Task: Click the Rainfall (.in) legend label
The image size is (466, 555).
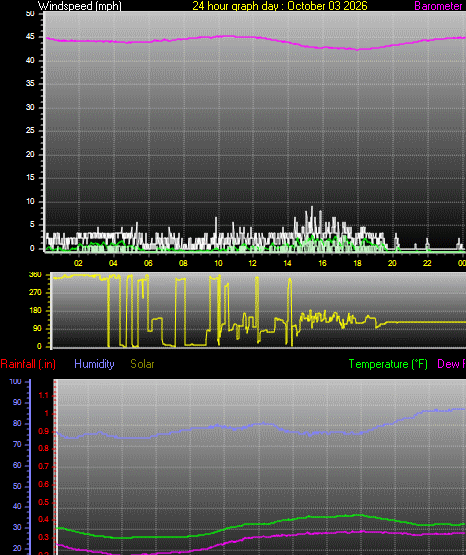Action: pyautogui.click(x=28, y=364)
